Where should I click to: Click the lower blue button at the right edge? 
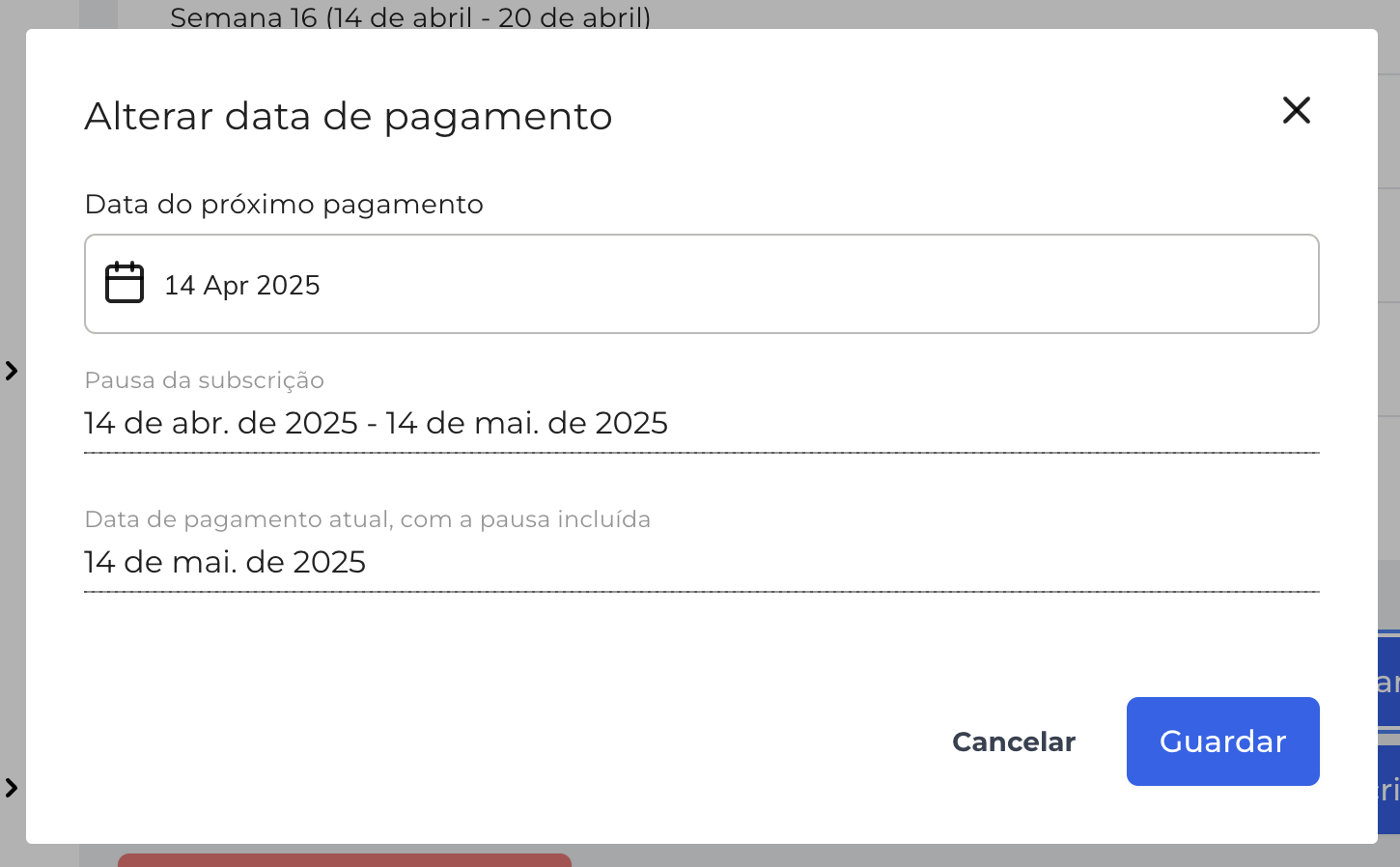(x=1388, y=789)
